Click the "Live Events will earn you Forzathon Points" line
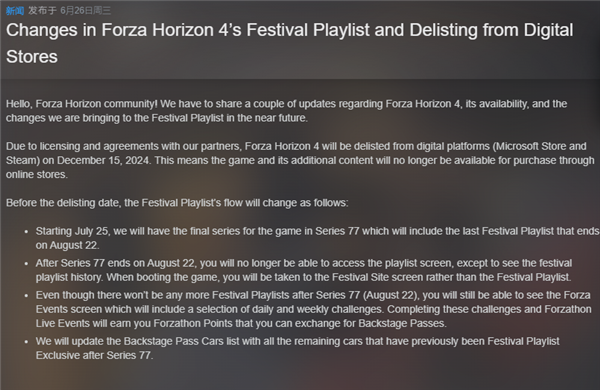The width and height of the screenshot is (600, 390). 241,323
